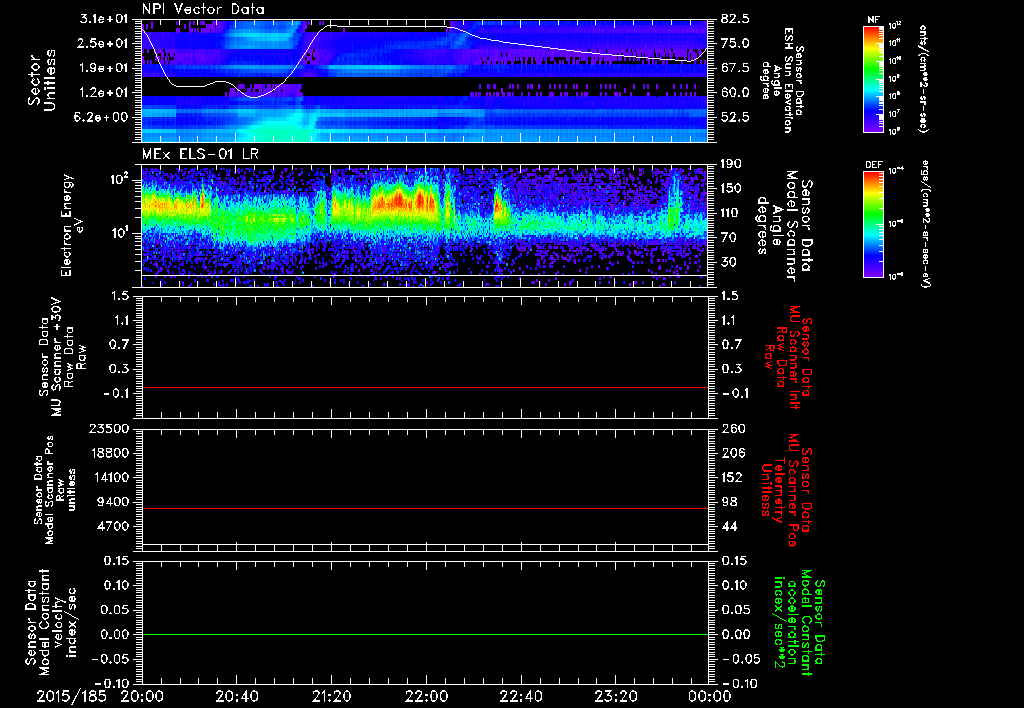Select the NPI Vector Data panel title
Image resolution: width=1024 pixels, height=708 pixels.
205,8
